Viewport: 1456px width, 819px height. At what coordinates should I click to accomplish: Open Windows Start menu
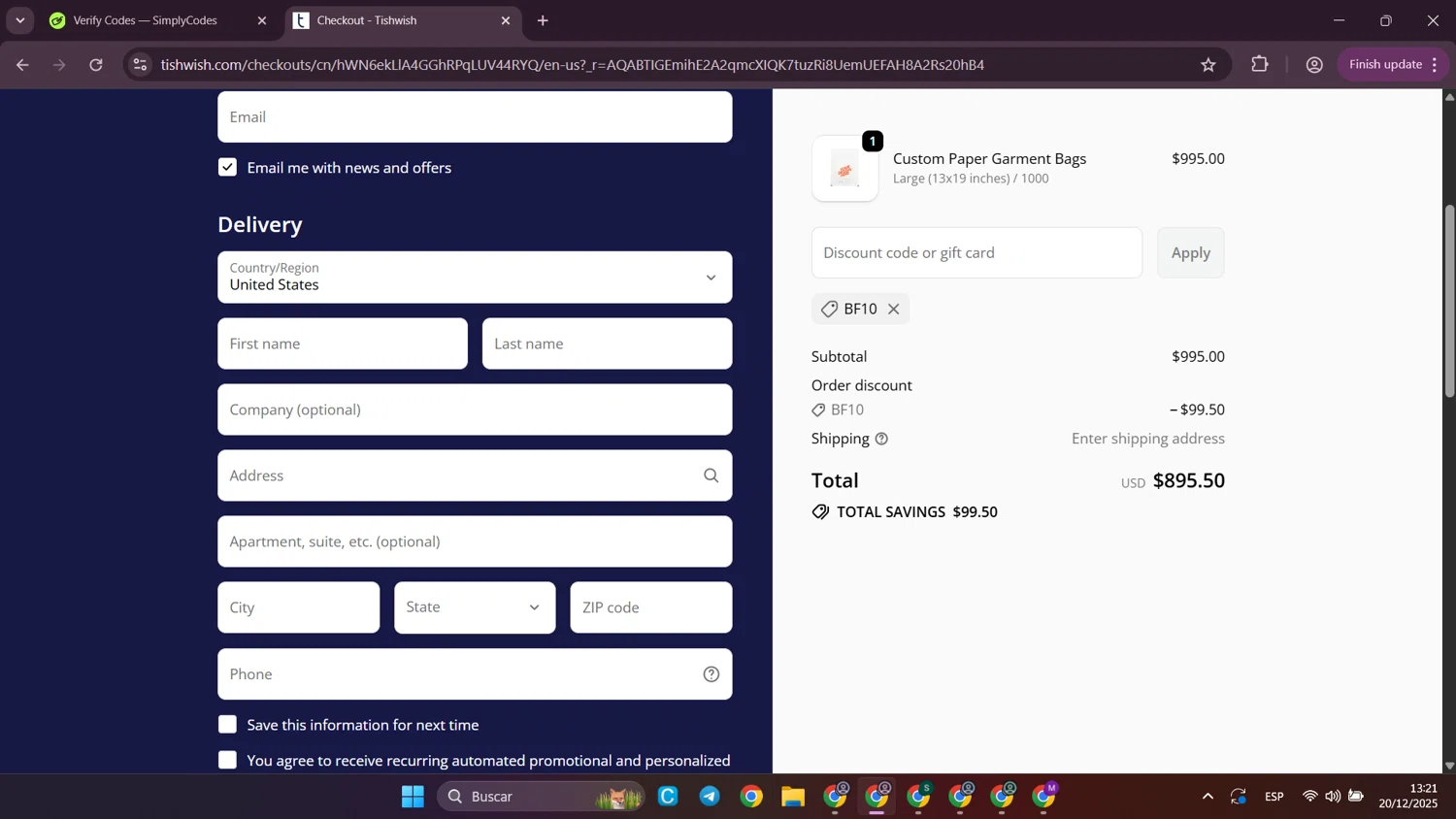pyautogui.click(x=413, y=797)
